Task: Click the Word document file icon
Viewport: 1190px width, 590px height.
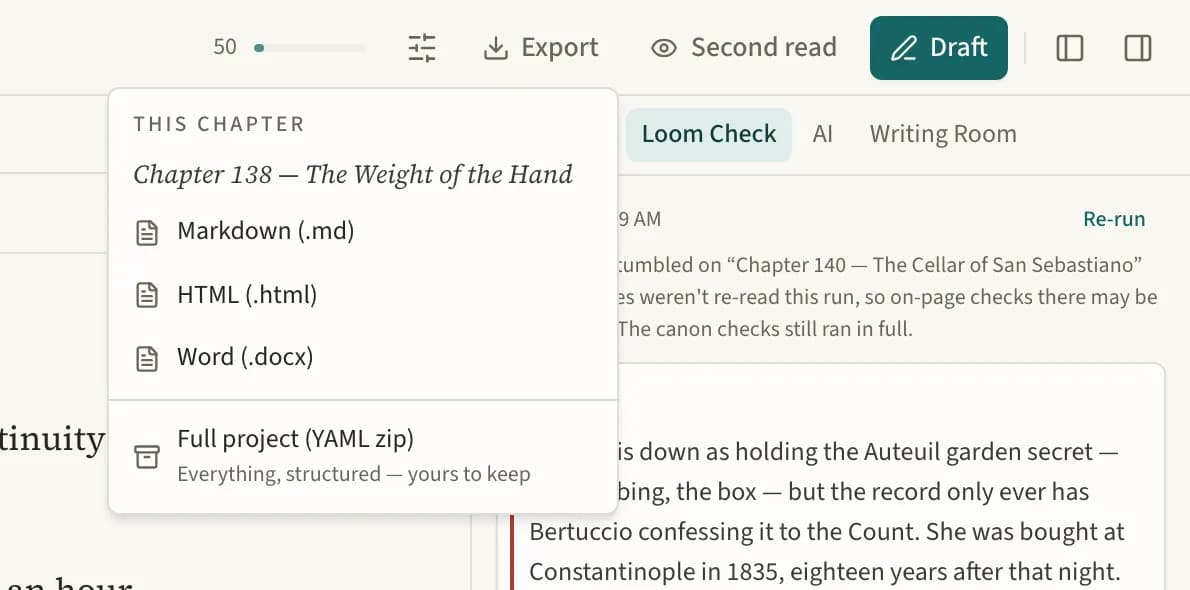Action: (x=147, y=358)
